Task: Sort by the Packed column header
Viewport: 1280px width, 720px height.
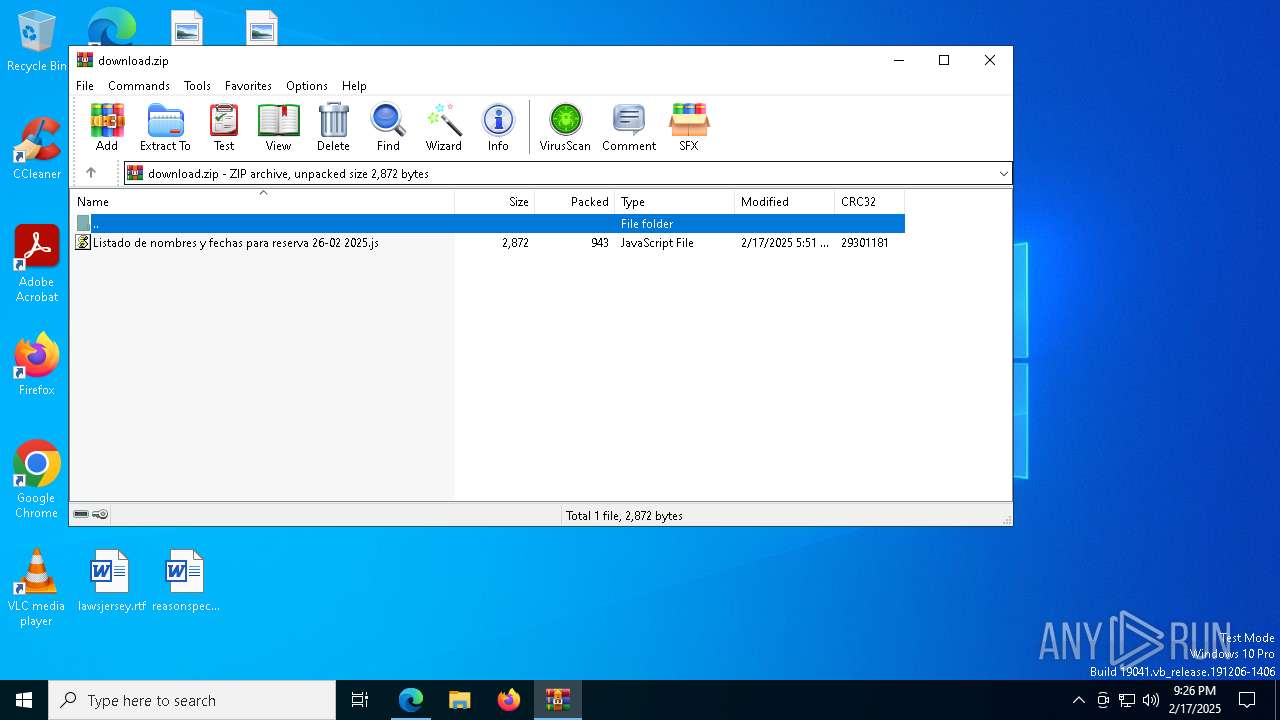Action: pyautogui.click(x=575, y=202)
